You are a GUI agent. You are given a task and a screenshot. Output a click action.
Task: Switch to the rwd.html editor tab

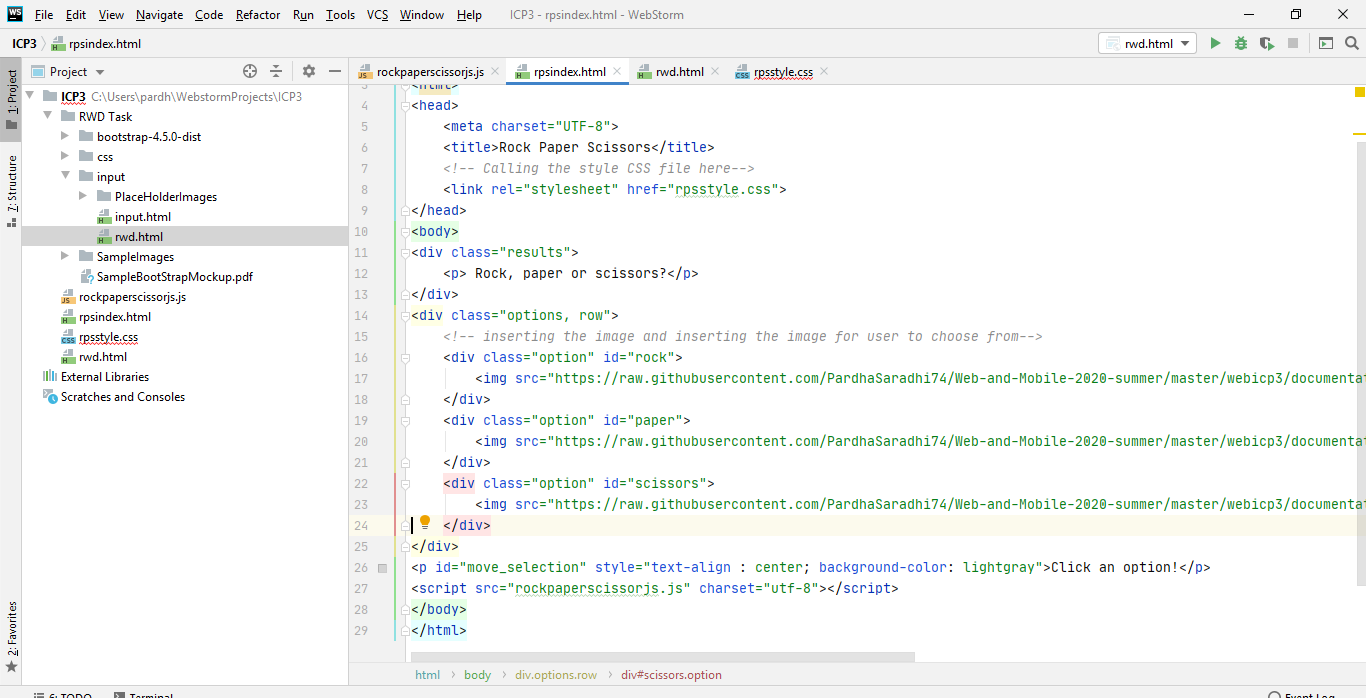pyautogui.click(x=679, y=71)
